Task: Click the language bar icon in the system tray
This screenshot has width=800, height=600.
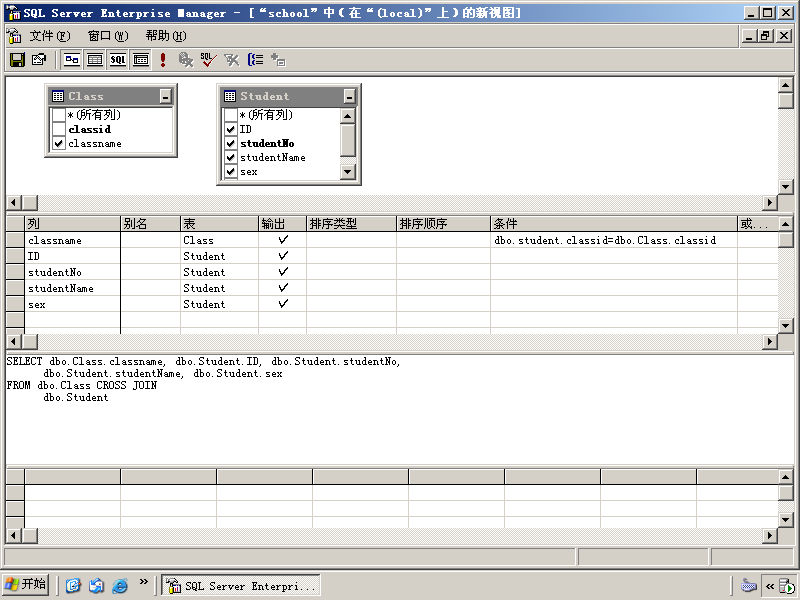Action: [748, 585]
